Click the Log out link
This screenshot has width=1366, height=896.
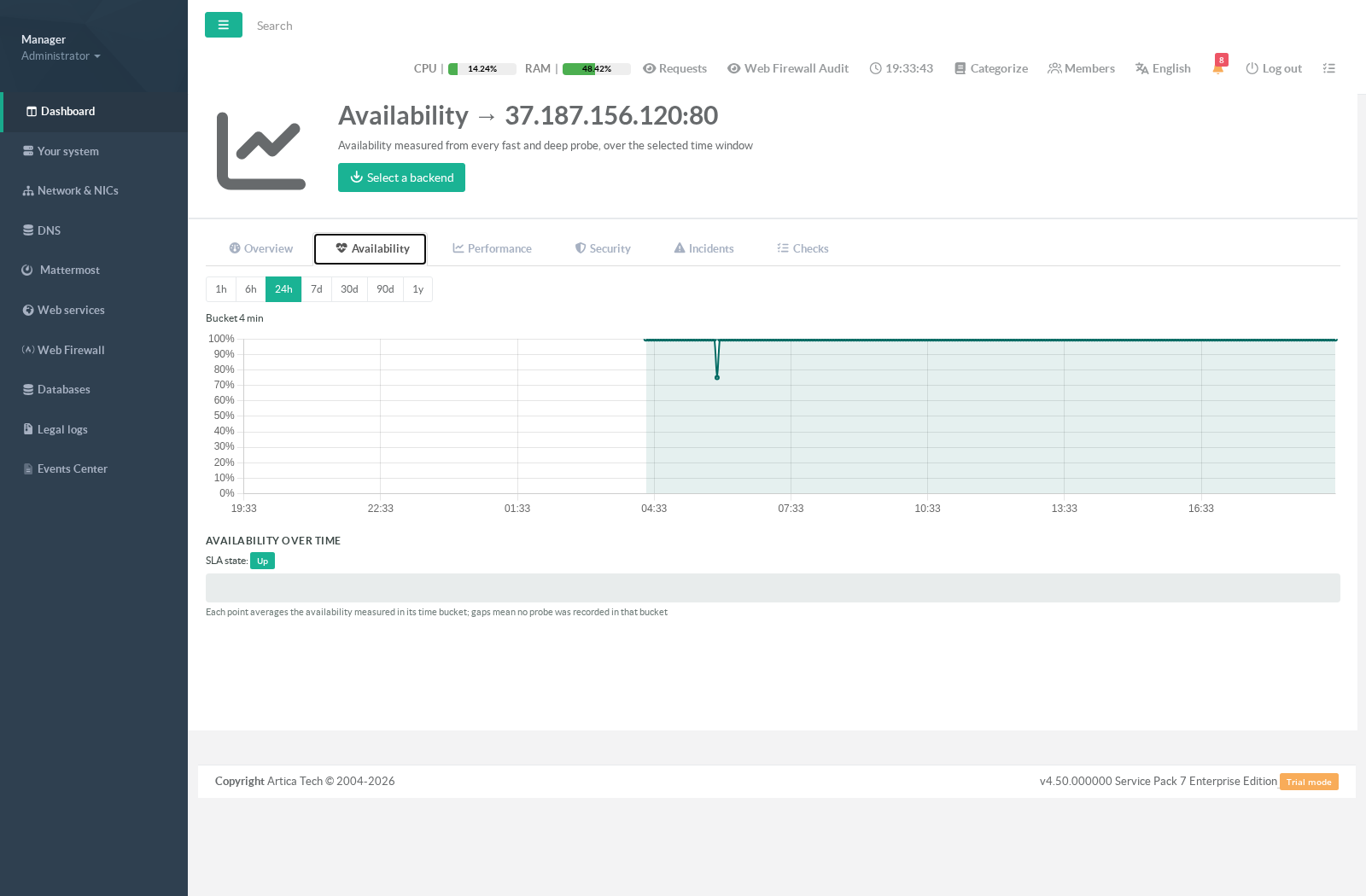point(1274,68)
